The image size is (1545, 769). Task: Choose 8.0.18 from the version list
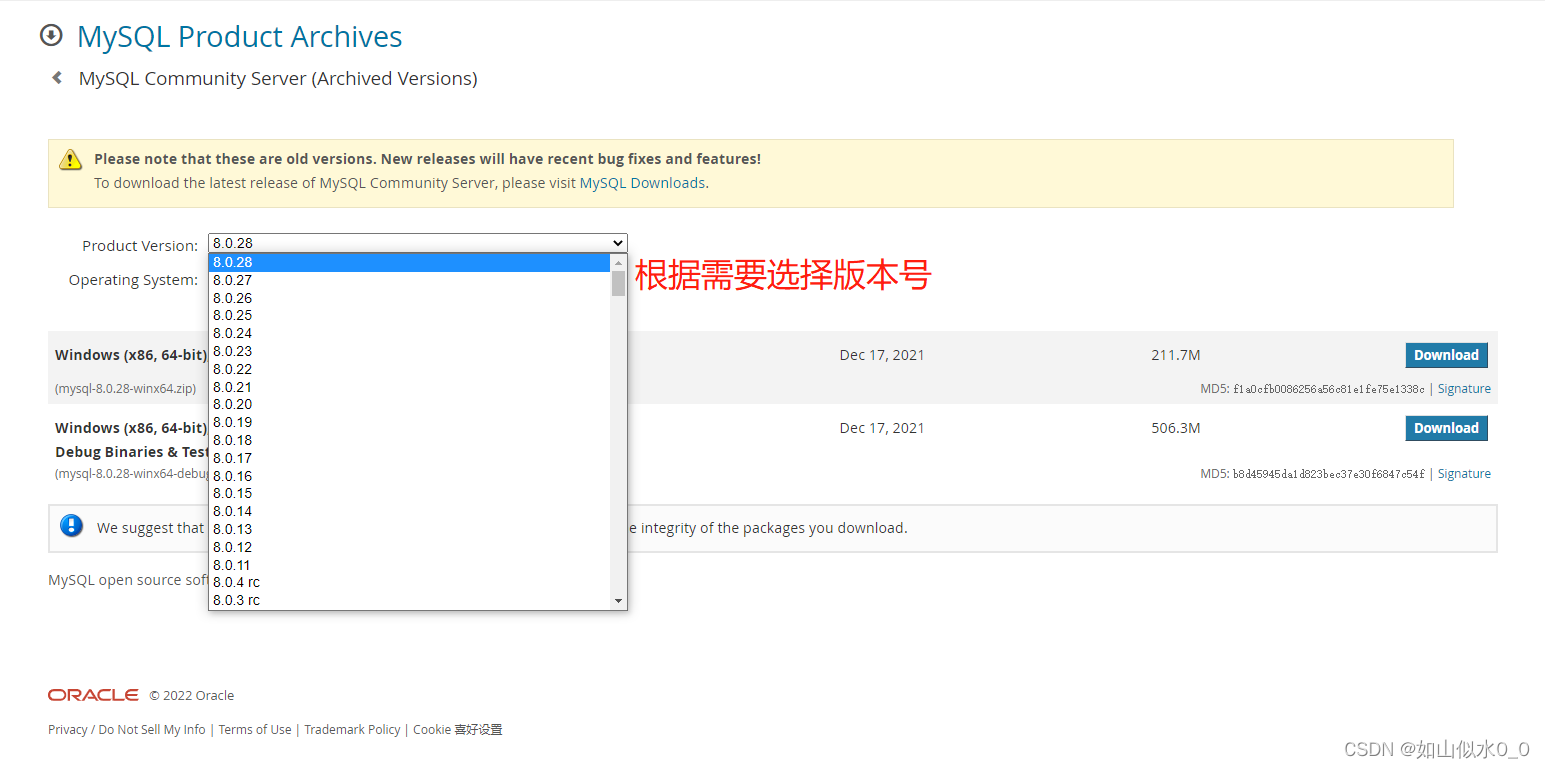coord(409,440)
